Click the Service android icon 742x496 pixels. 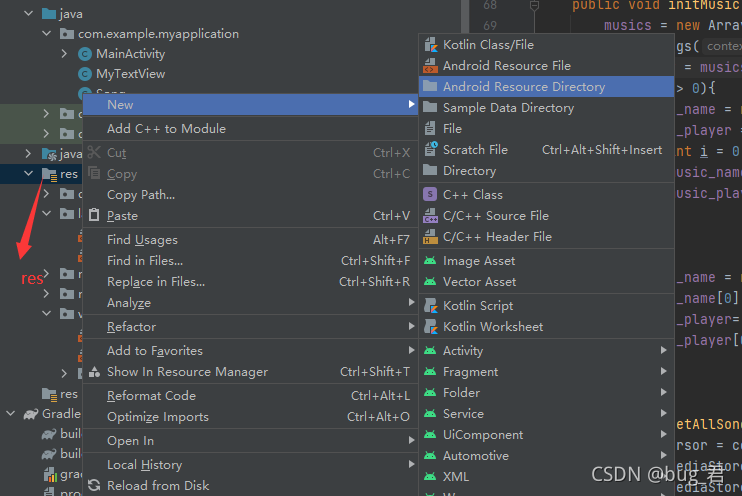click(x=430, y=414)
